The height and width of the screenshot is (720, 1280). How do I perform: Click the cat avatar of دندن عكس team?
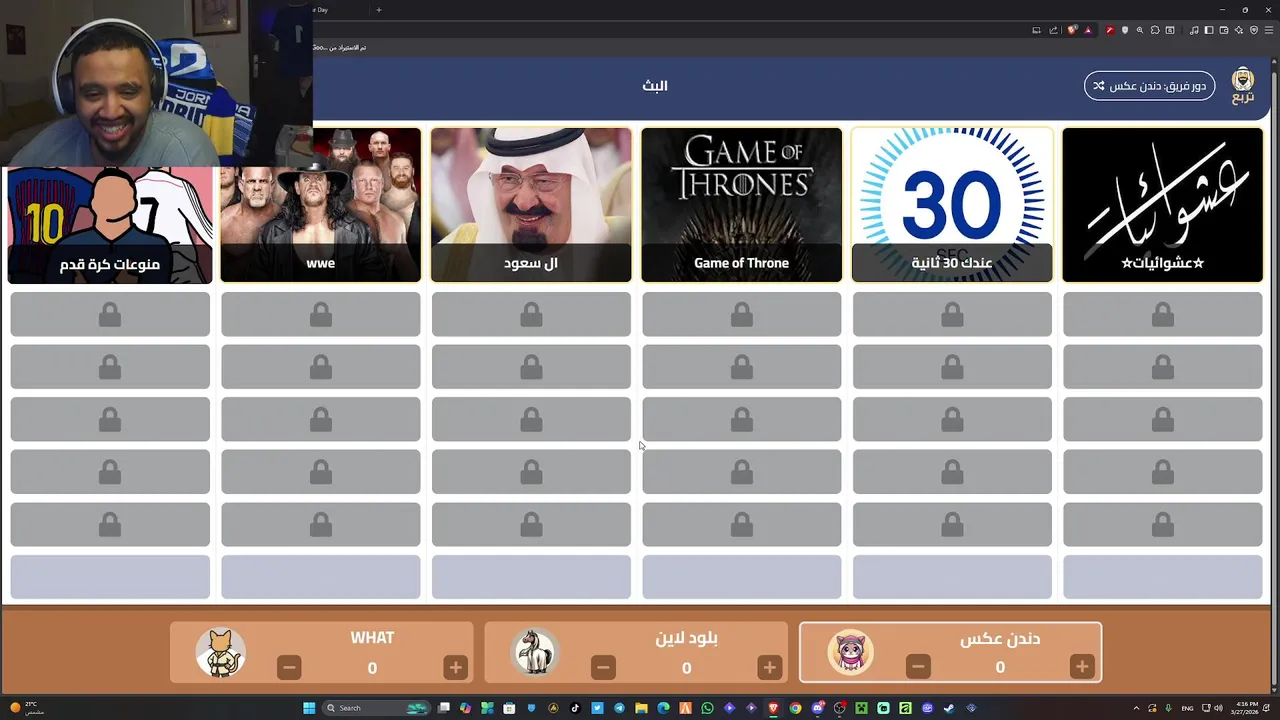point(851,652)
